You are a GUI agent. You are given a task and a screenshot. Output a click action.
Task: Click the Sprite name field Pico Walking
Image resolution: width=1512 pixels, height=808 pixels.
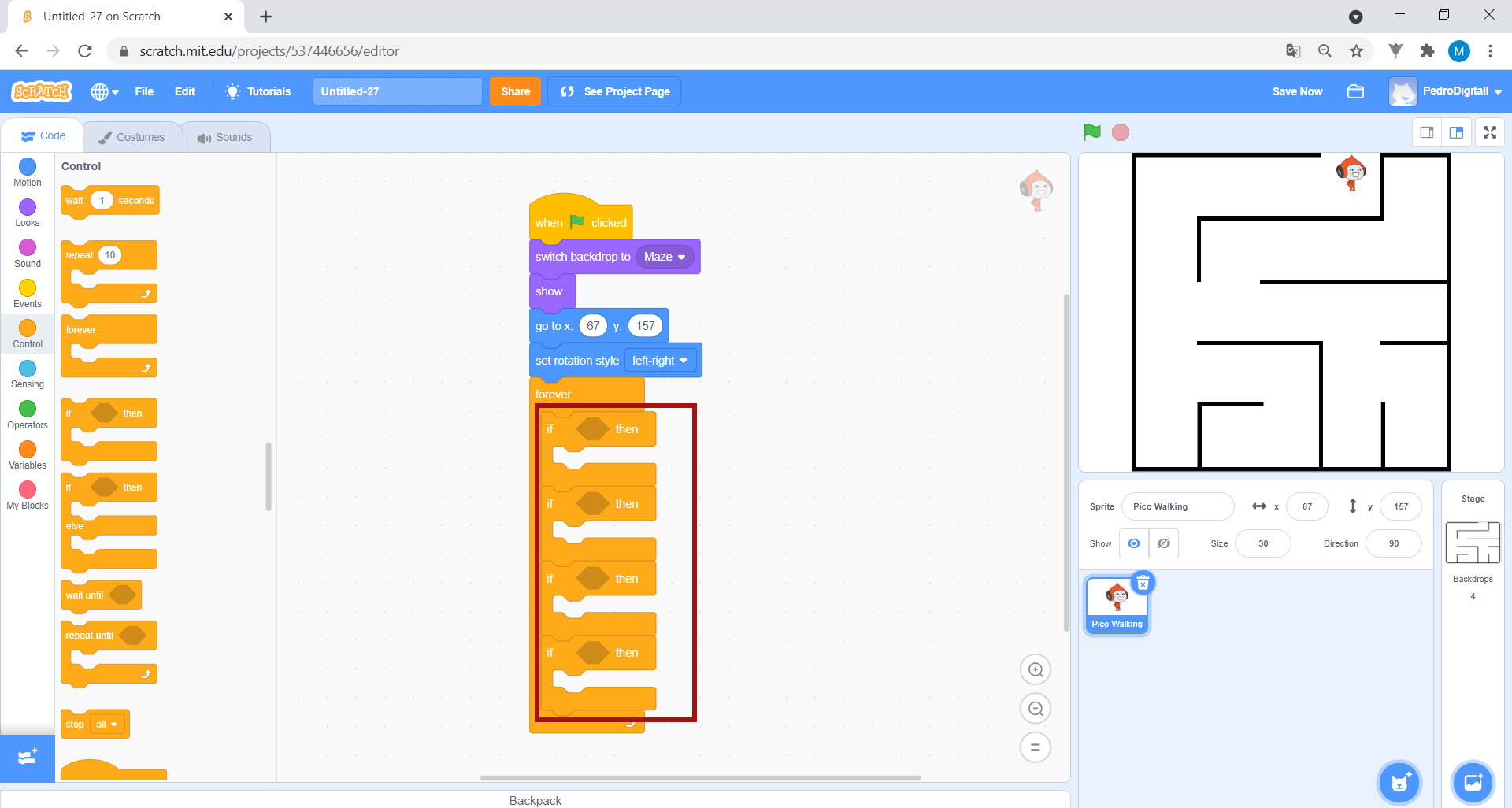[1178, 506]
